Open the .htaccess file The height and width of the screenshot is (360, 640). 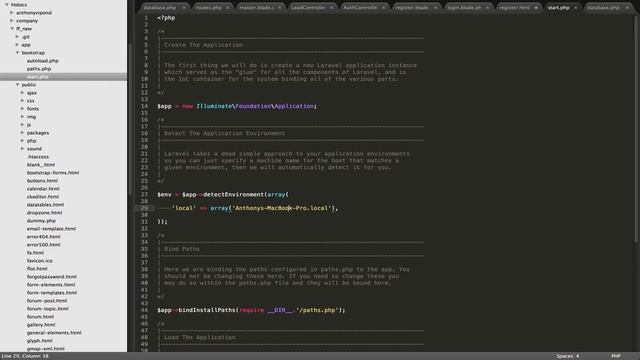click(38, 157)
